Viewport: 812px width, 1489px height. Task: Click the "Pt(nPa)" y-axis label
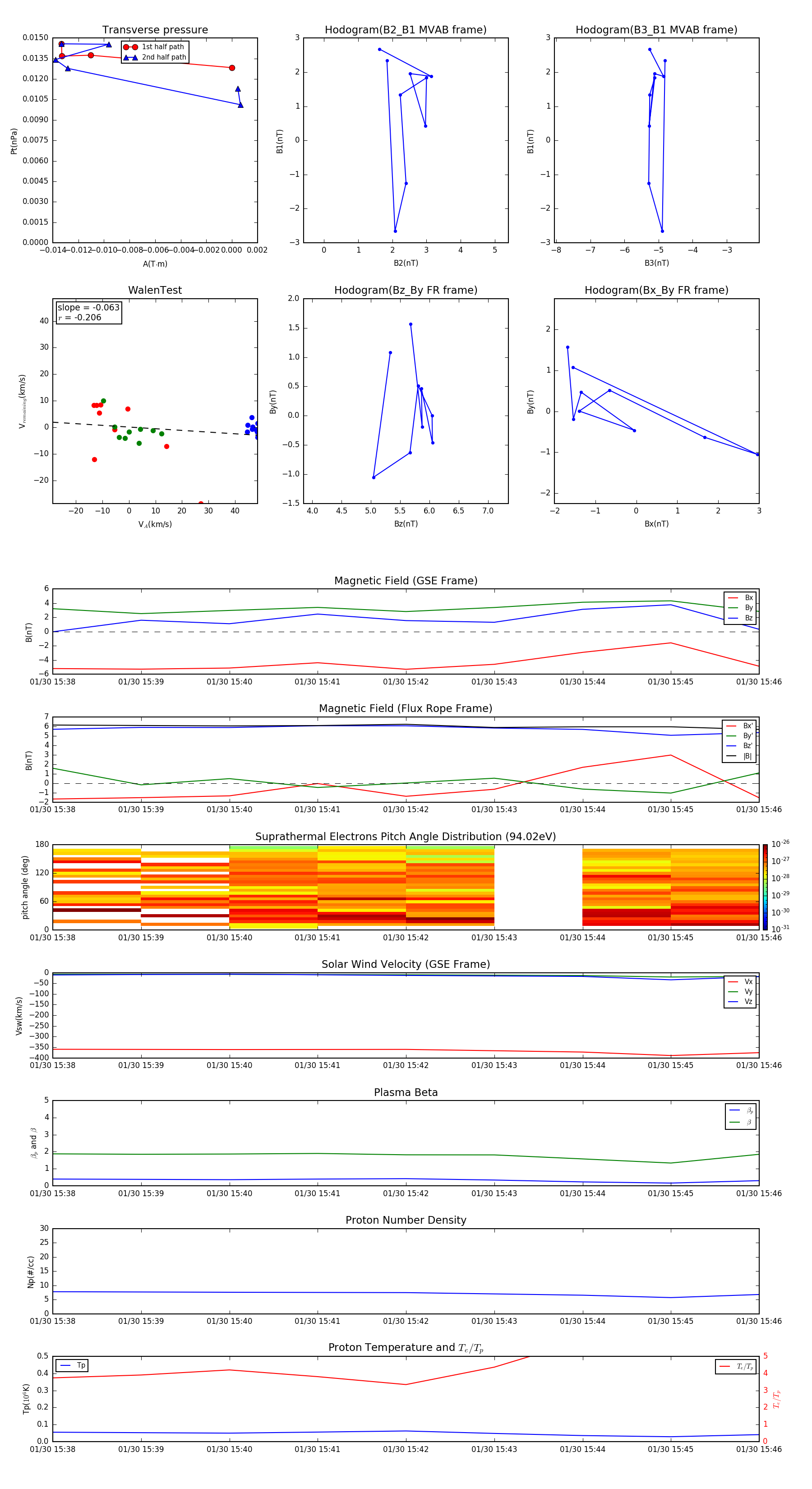click(x=14, y=141)
